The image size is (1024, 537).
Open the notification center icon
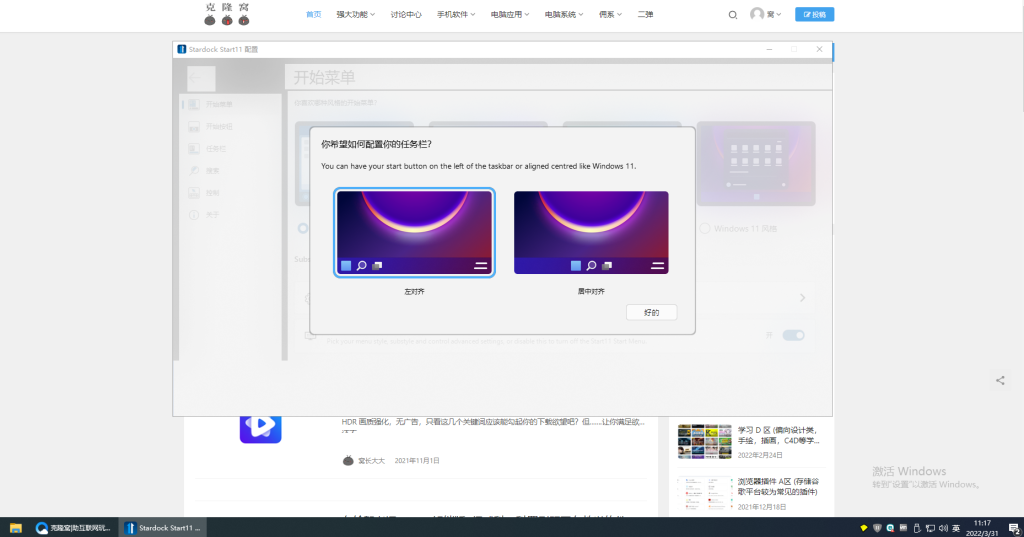[1014, 528]
